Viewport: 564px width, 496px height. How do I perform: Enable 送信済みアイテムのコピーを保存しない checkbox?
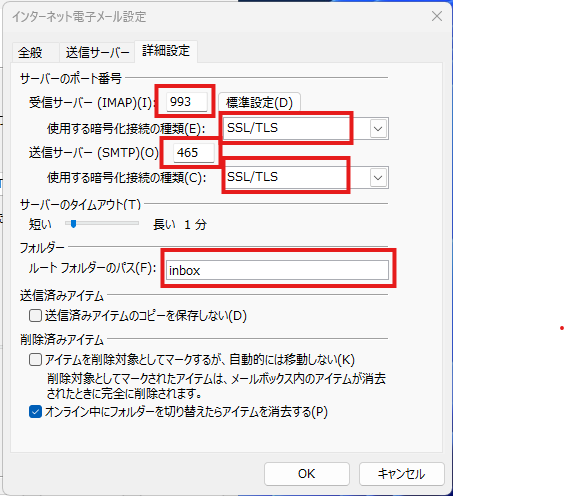35,316
